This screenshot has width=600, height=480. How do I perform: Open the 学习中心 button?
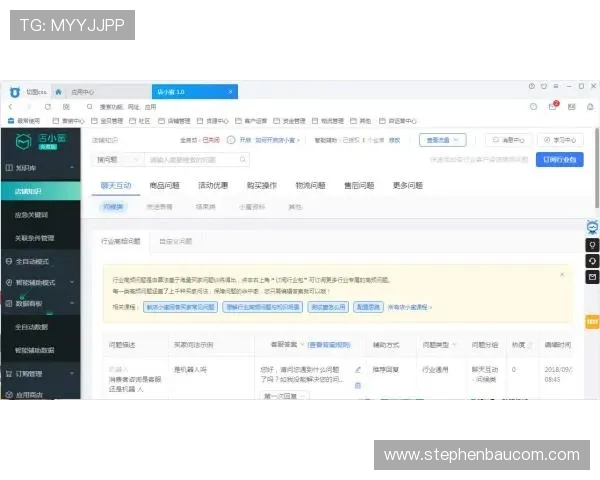(560, 140)
